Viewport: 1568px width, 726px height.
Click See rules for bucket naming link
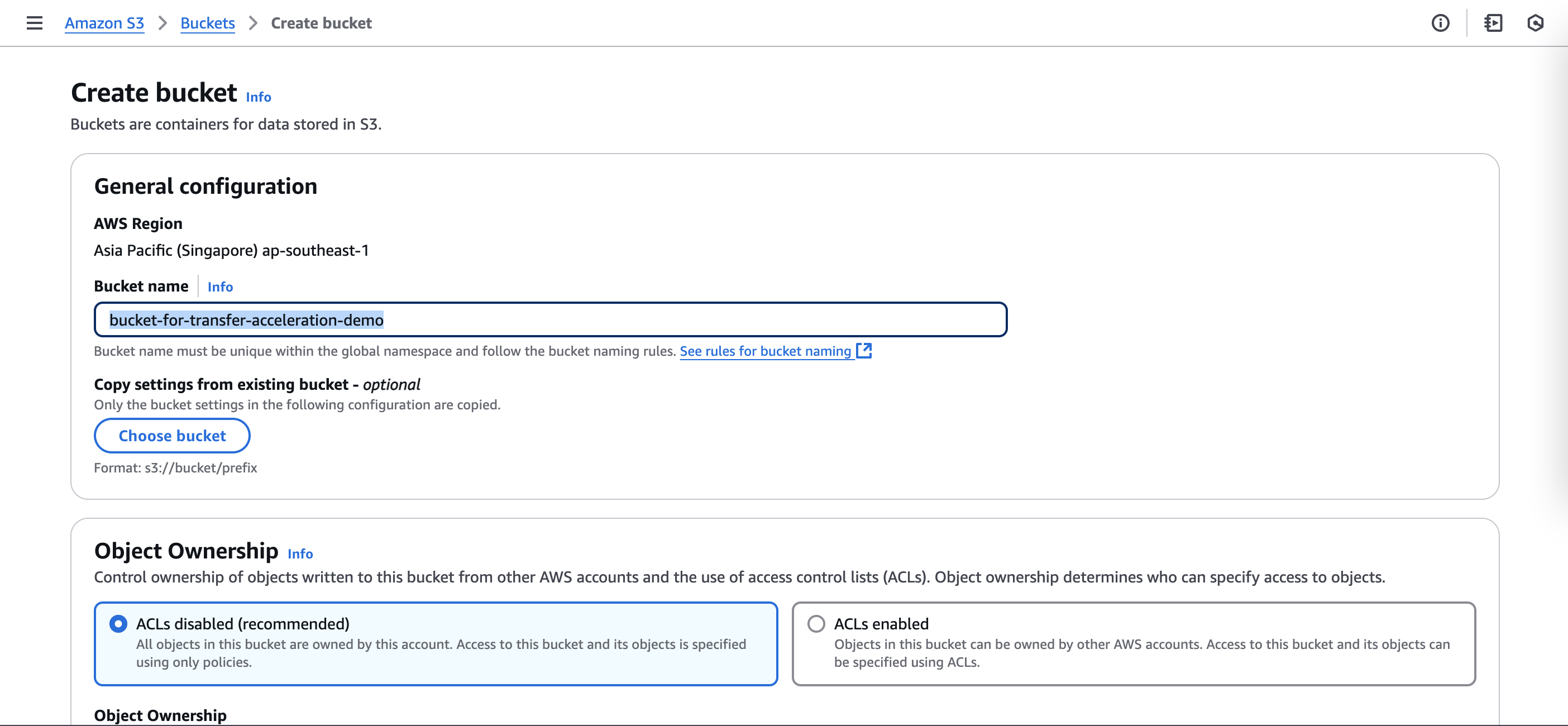(x=765, y=351)
